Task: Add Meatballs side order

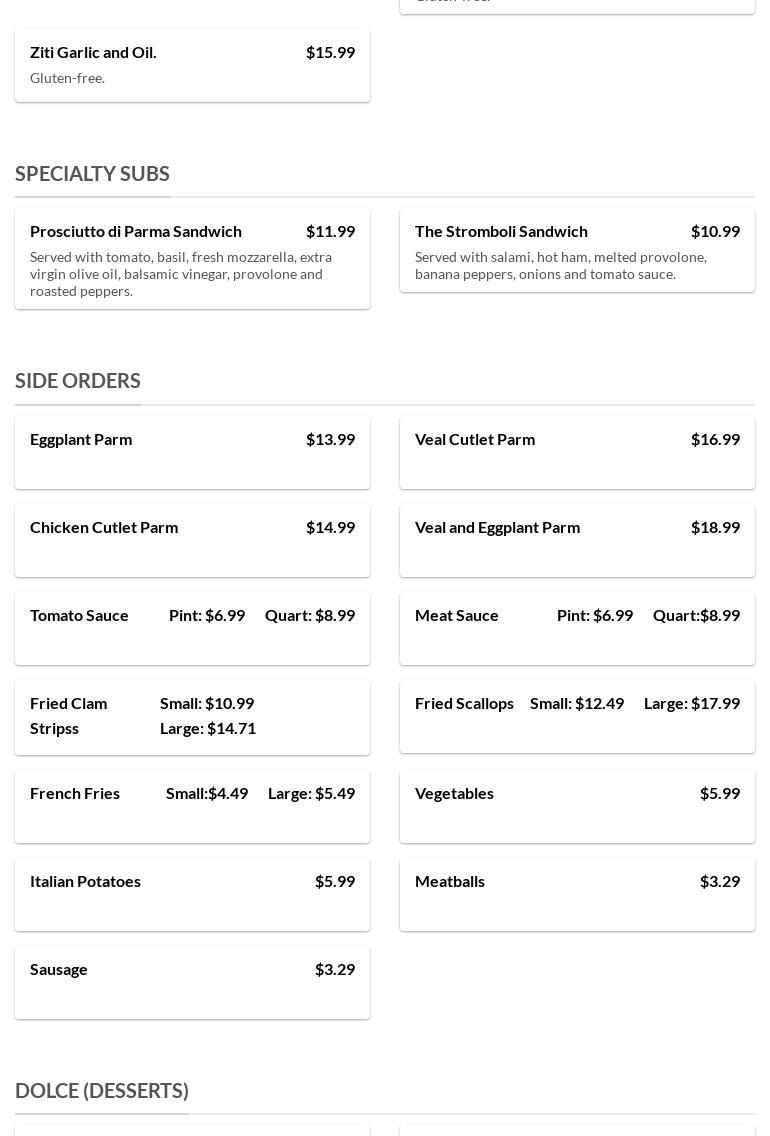Action: 577,894
